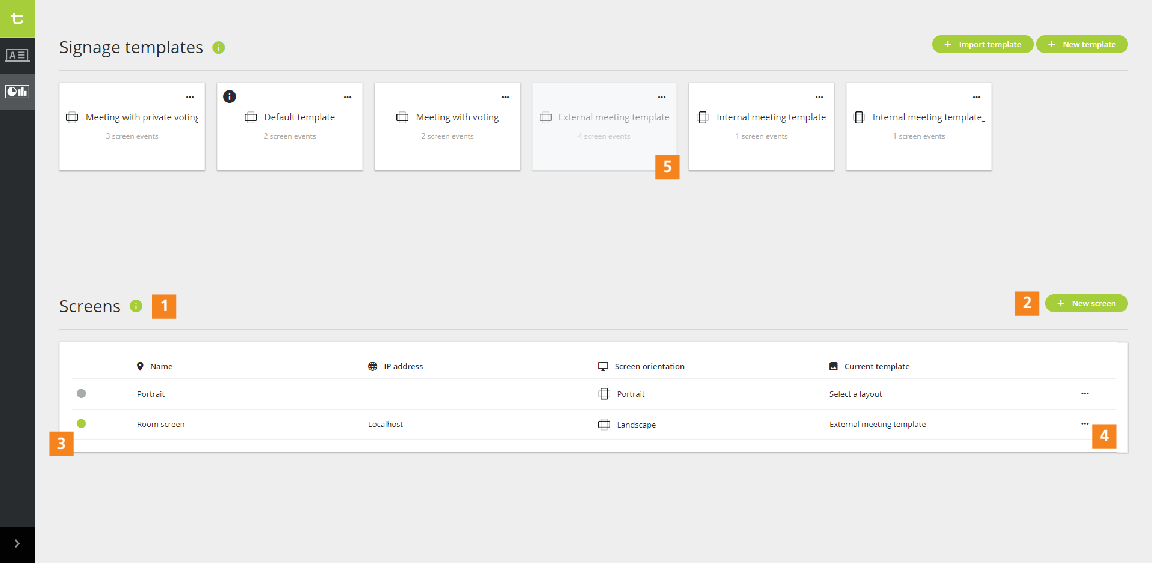The width and height of the screenshot is (1152, 563).
Task: Open the options menu for the Room screen row
Action: [x=1085, y=423]
